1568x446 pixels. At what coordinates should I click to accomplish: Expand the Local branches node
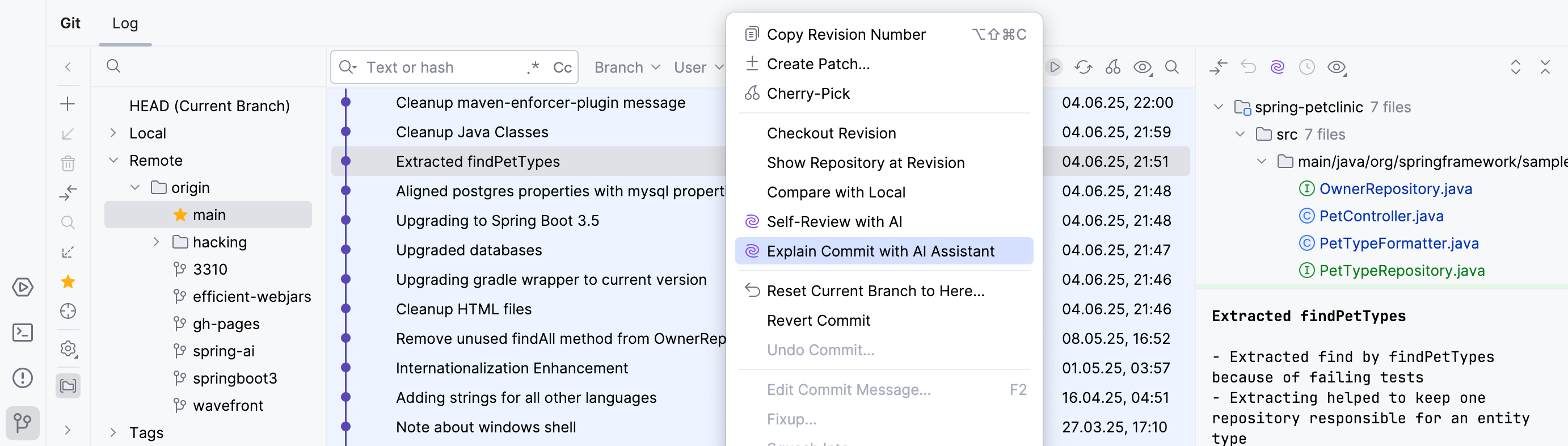[113, 133]
